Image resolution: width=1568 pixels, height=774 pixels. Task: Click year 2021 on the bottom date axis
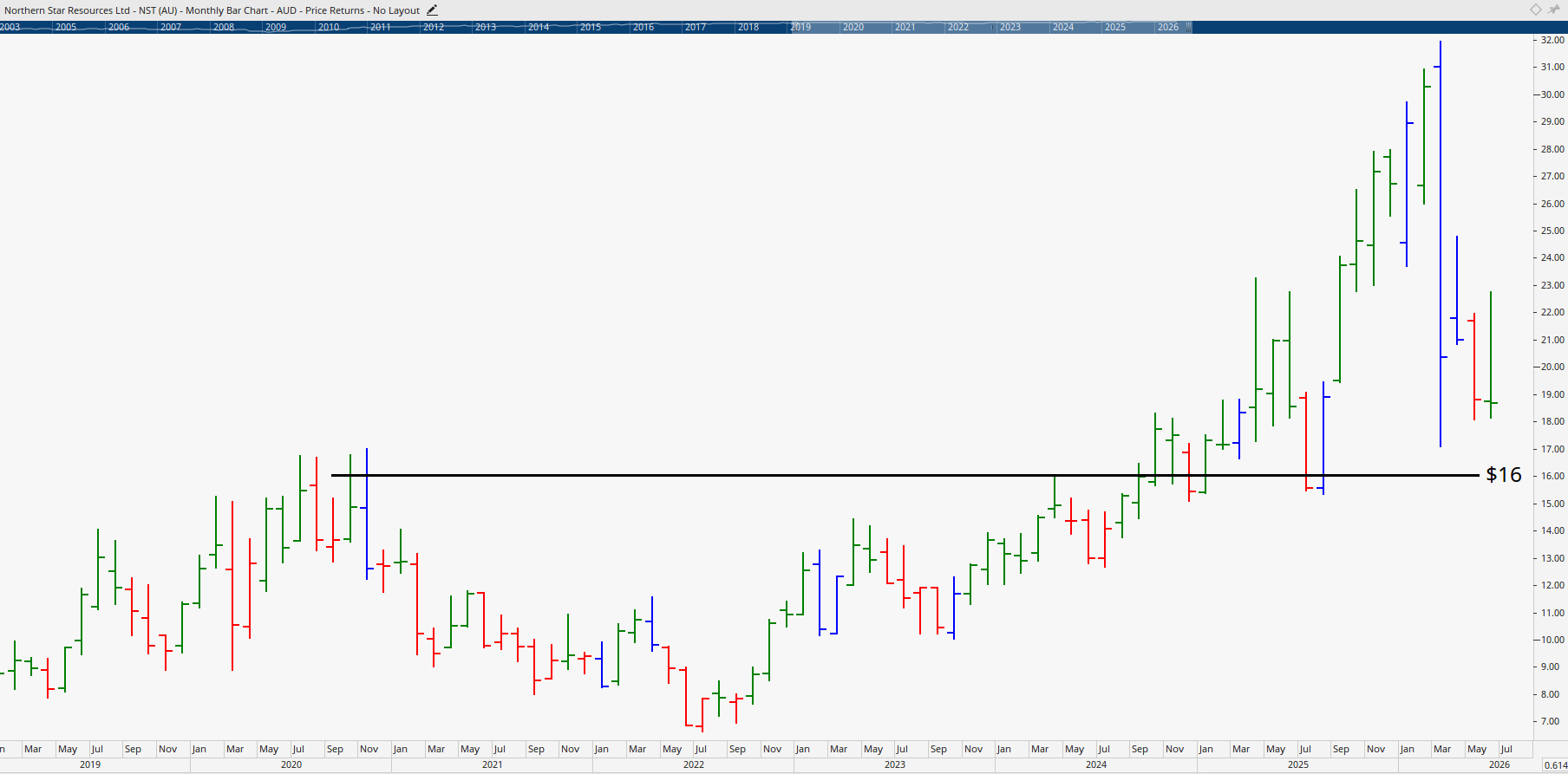pos(493,764)
